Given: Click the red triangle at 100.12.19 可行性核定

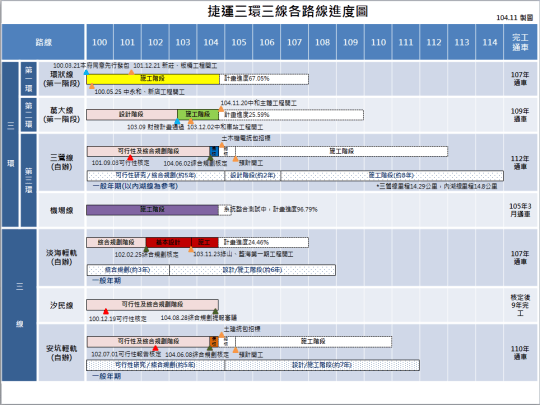Looking at the screenshot, I should click(106, 311).
